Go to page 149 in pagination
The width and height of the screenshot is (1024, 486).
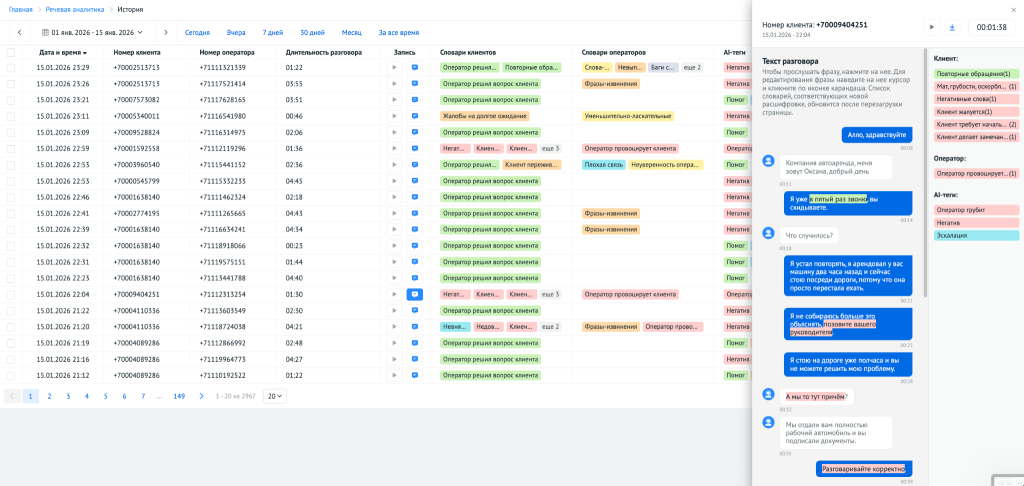coord(179,396)
